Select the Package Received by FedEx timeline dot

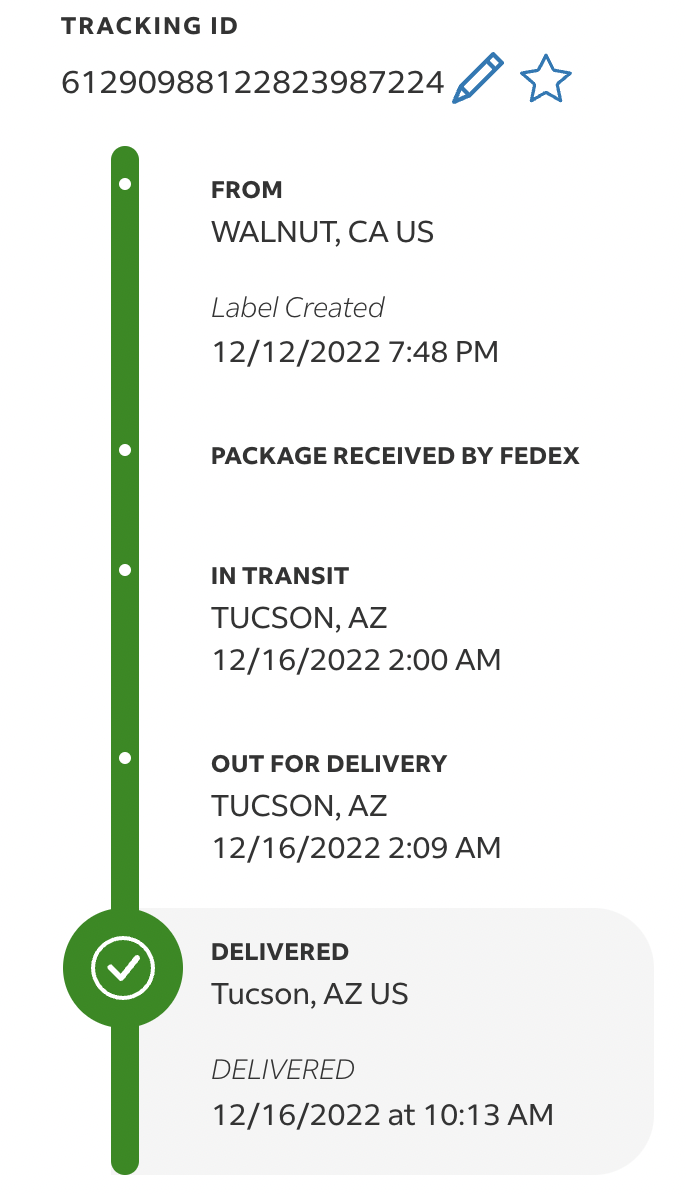[x=124, y=451]
